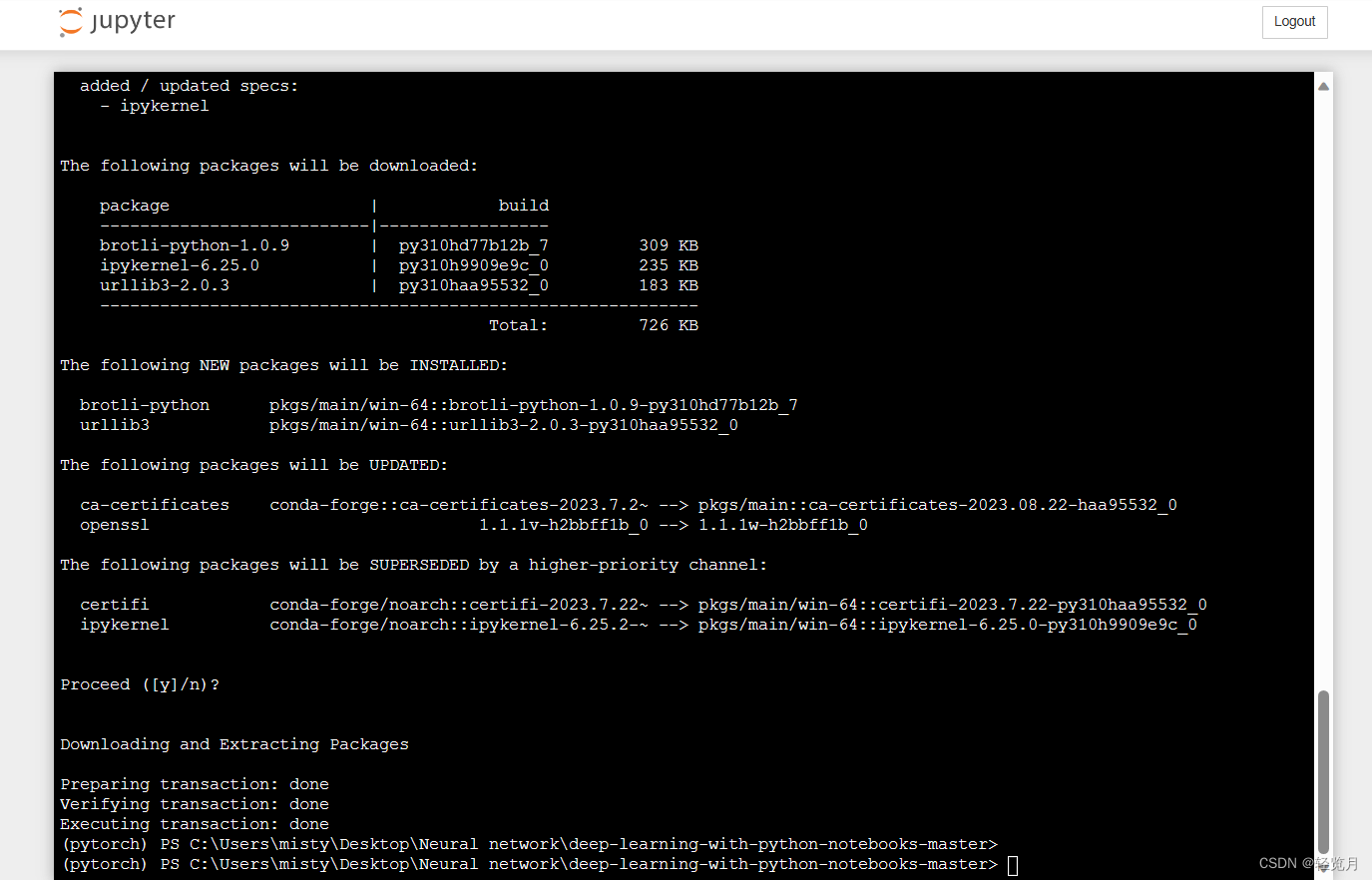Image resolution: width=1372 pixels, height=880 pixels.
Task: Click the blinking prompt indicator
Action: [1012, 864]
